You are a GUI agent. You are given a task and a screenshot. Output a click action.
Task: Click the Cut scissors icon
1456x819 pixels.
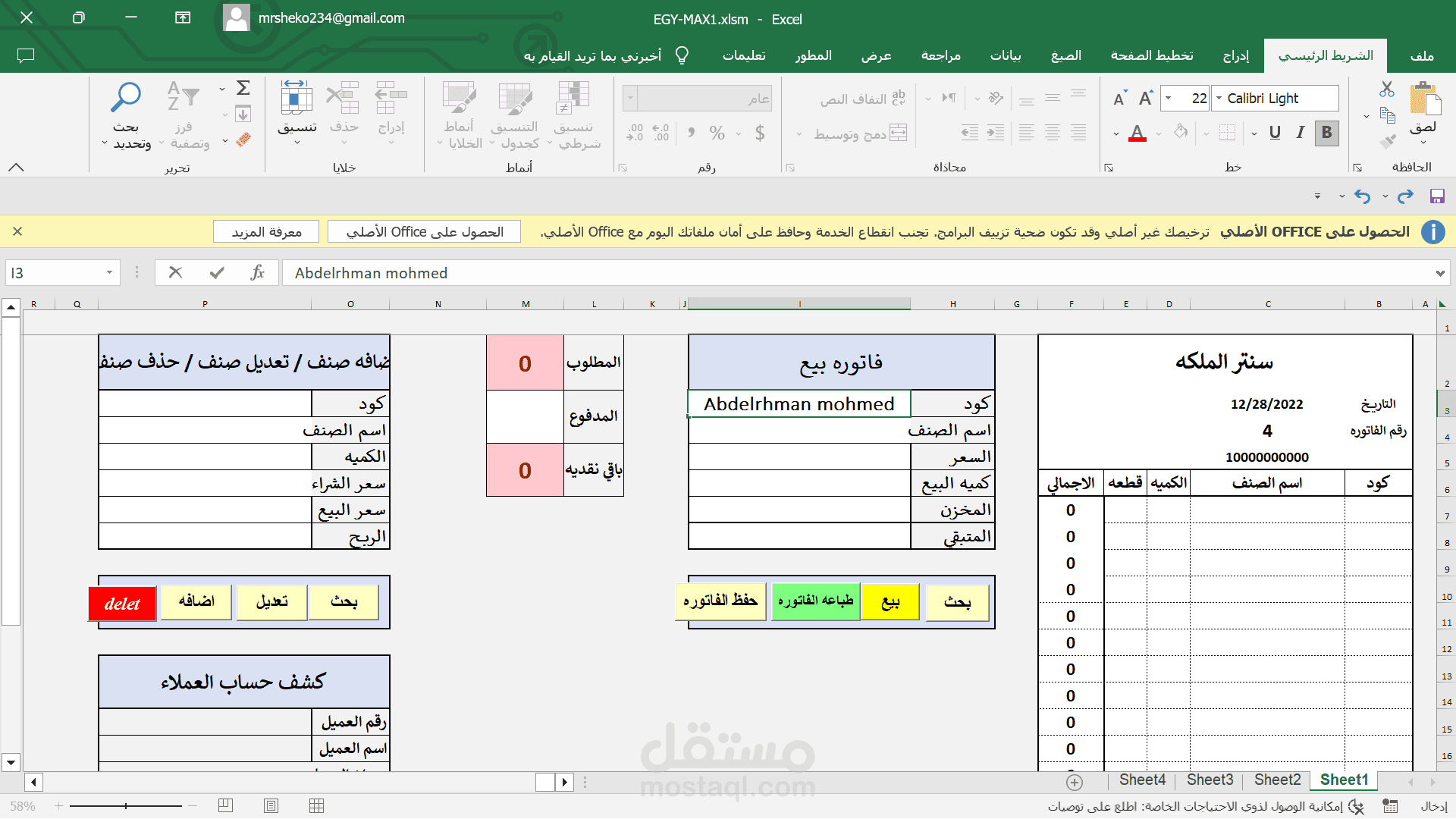(1387, 89)
